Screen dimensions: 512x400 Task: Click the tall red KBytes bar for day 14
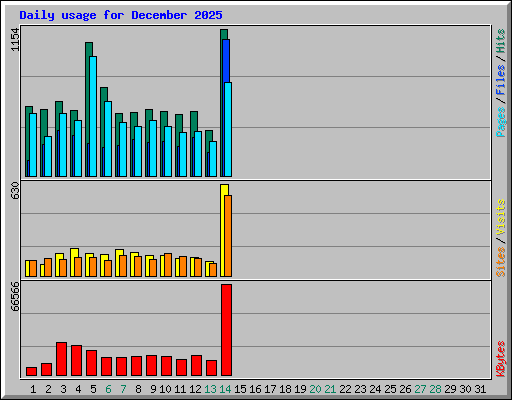tap(226, 330)
